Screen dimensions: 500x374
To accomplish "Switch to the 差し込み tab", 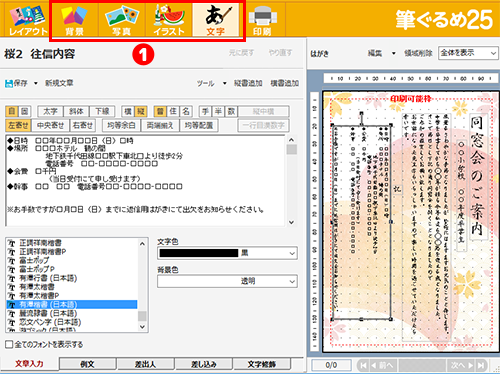I will tap(204, 364).
